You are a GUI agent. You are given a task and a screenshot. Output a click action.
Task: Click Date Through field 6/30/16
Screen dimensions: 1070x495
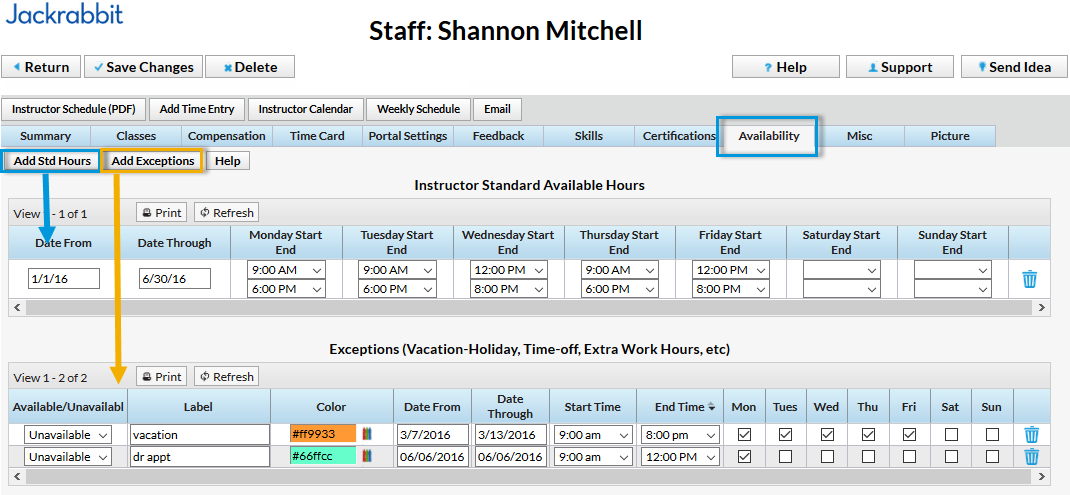(175, 279)
